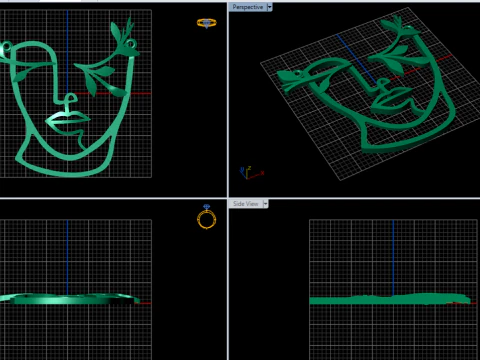Click the Perspective viewport title label

[248, 7]
